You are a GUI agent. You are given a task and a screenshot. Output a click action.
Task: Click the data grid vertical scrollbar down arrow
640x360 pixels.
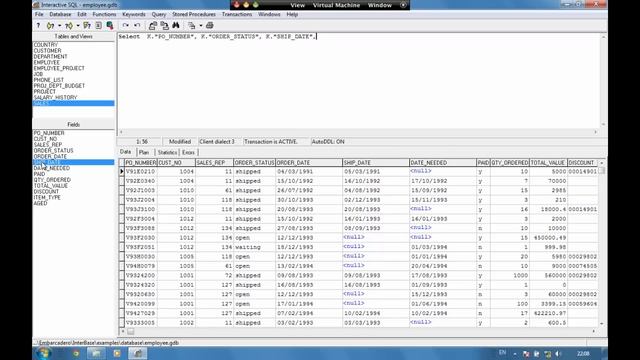[x=602, y=323]
